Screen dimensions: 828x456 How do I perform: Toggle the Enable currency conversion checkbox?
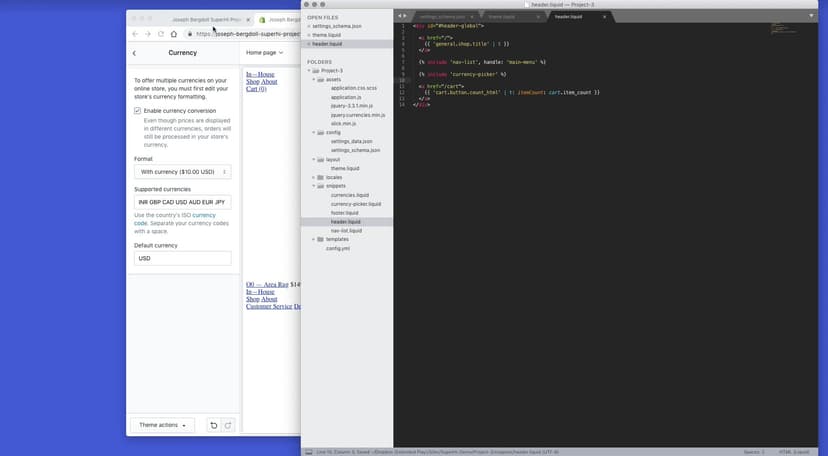coord(138,111)
